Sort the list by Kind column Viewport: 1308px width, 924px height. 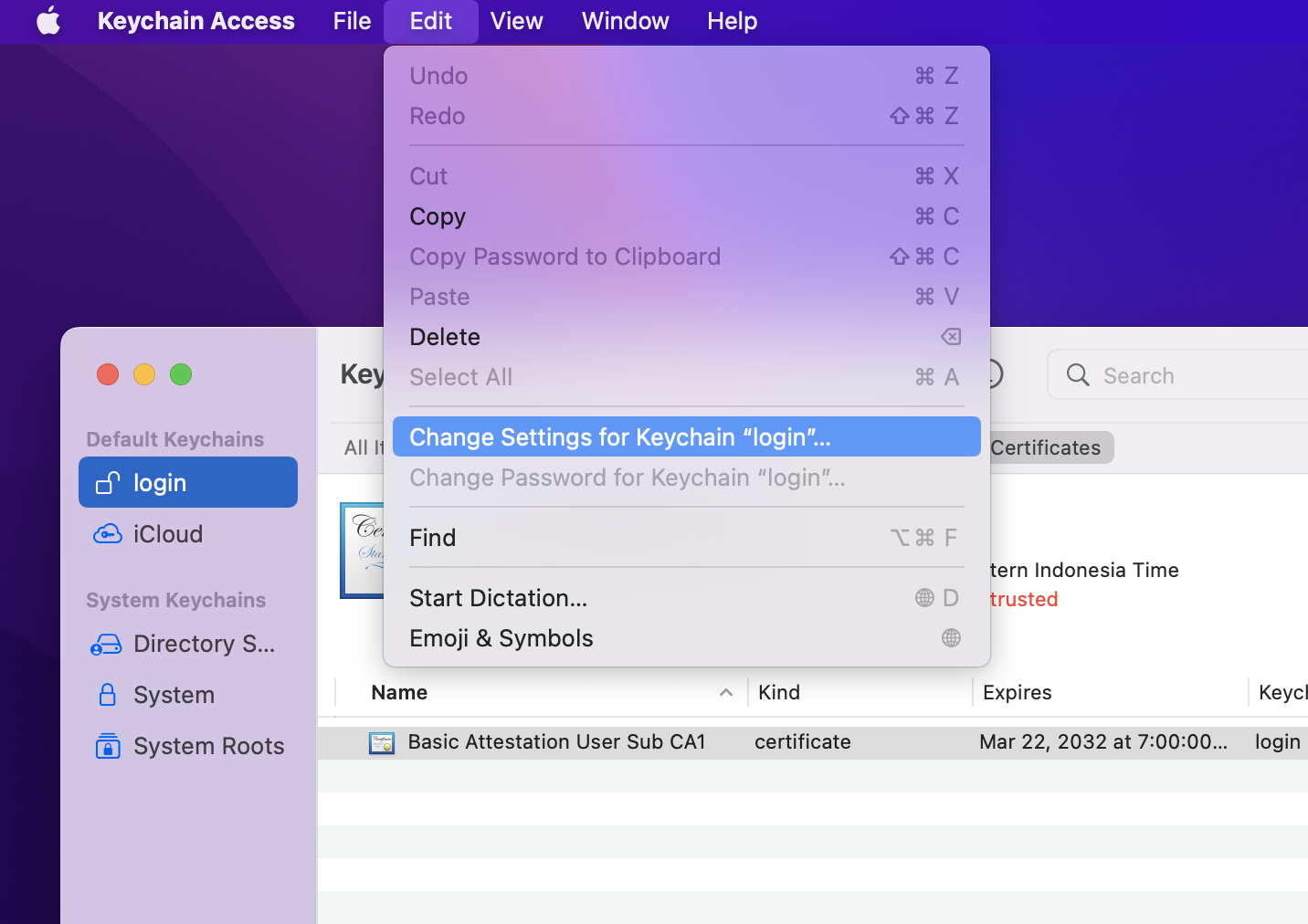click(x=779, y=692)
